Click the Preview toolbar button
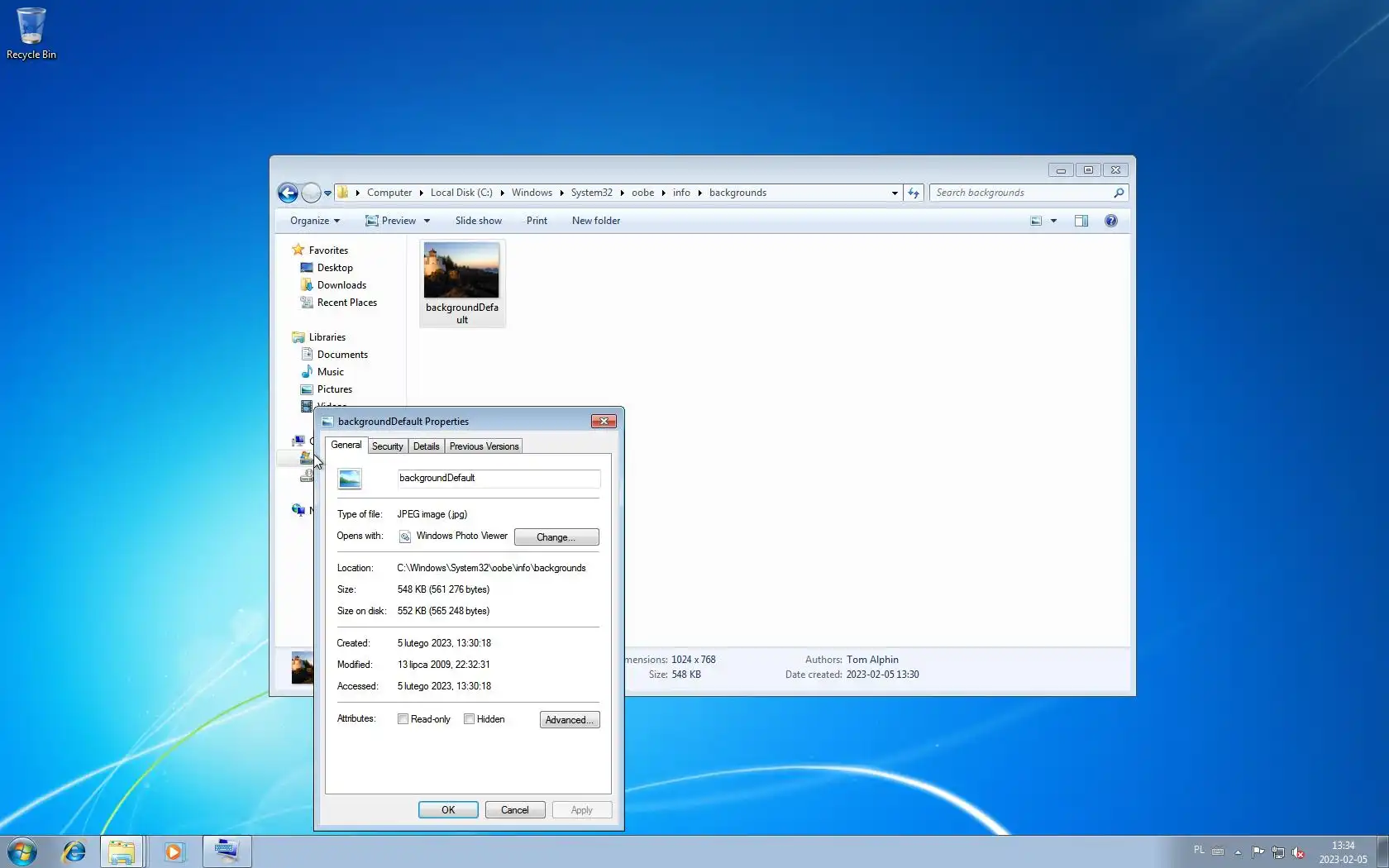Image resolution: width=1389 pixels, height=868 pixels. click(391, 221)
